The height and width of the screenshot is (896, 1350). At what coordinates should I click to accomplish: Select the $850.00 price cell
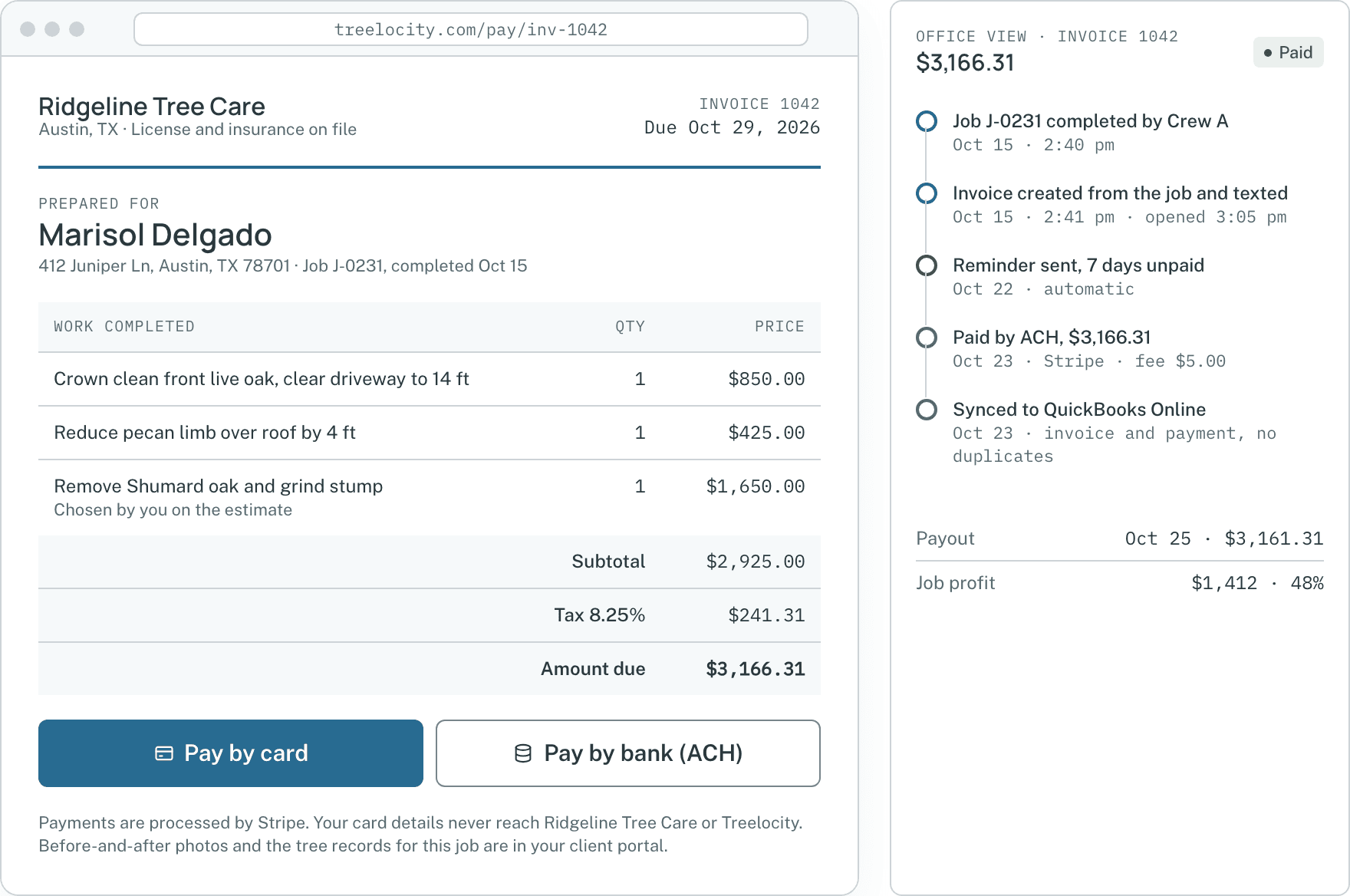[x=766, y=379]
